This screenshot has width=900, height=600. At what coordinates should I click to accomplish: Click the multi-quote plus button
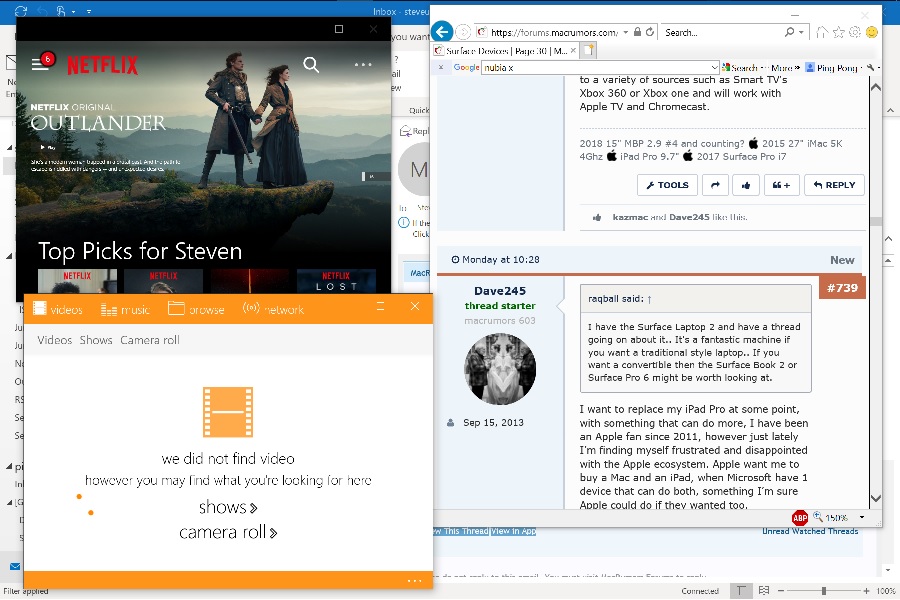(781, 185)
